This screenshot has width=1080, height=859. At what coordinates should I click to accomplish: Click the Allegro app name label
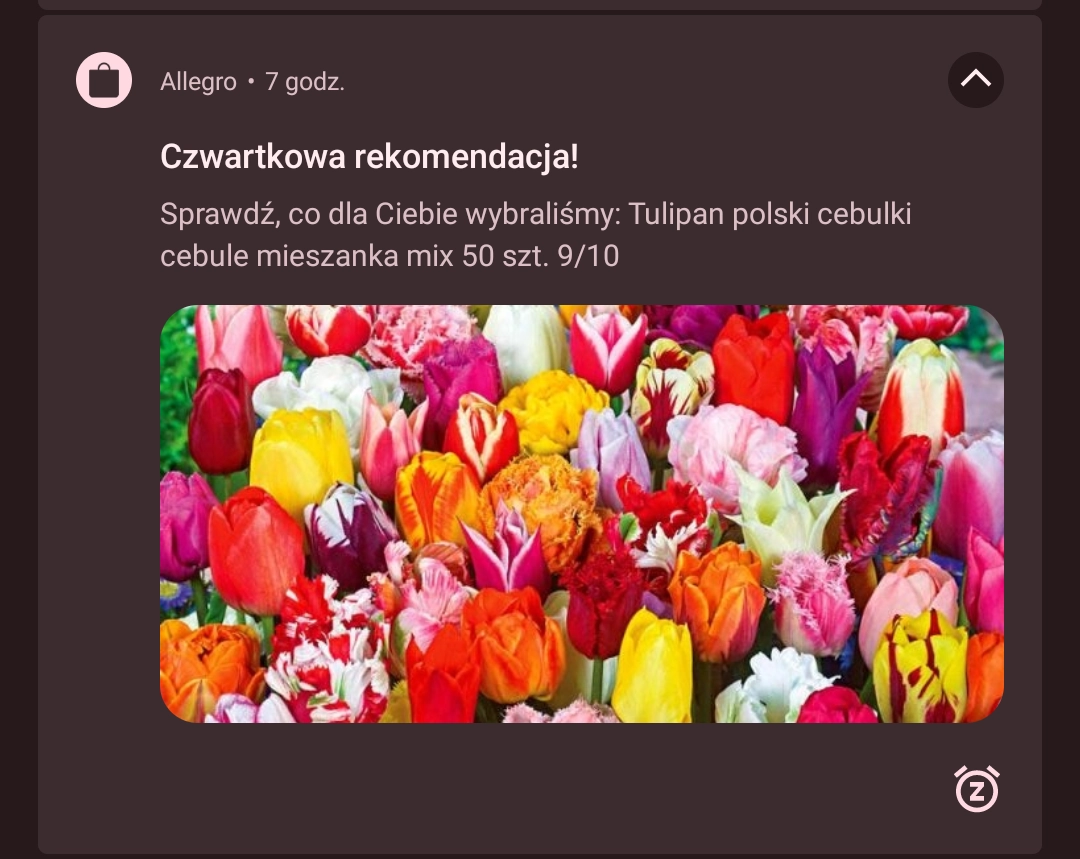pos(198,82)
